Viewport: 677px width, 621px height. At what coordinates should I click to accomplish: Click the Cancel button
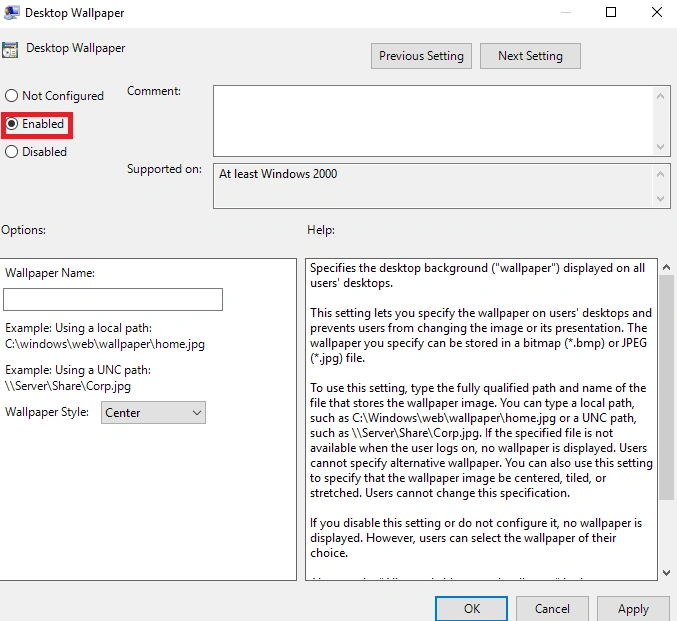(x=552, y=608)
